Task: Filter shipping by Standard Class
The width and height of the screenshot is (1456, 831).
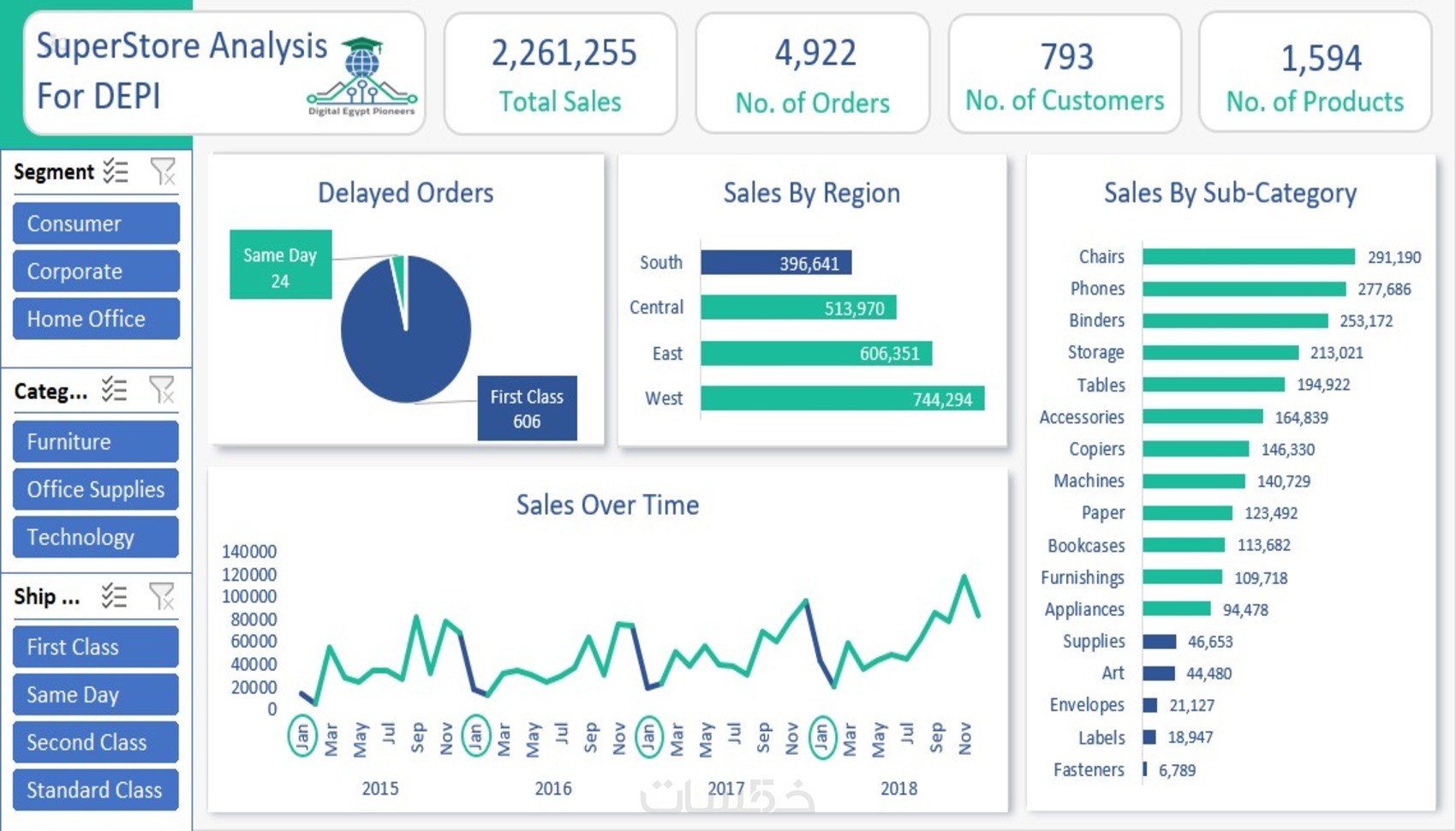Action: (x=96, y=790)
